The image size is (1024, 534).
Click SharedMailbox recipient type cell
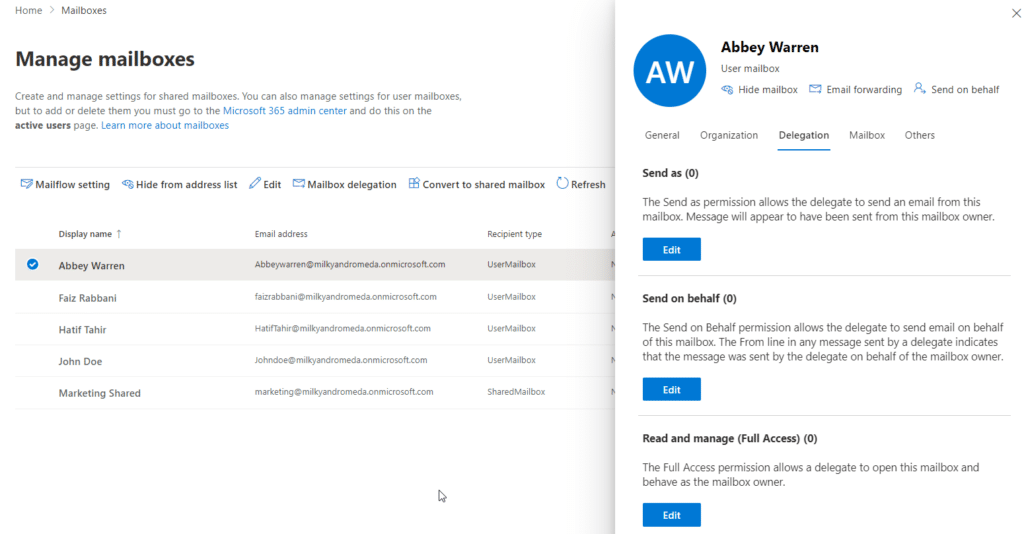pos(516,392)
